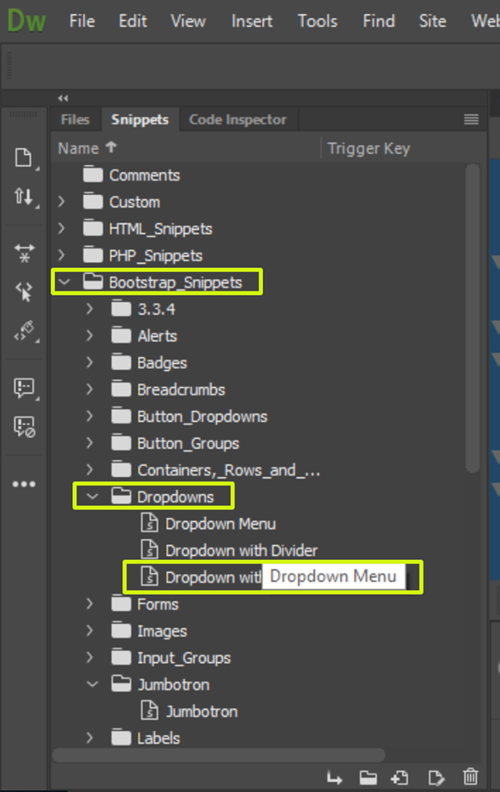
Task: Click the Trigger Key column header
Action: (x=369, y=148)
